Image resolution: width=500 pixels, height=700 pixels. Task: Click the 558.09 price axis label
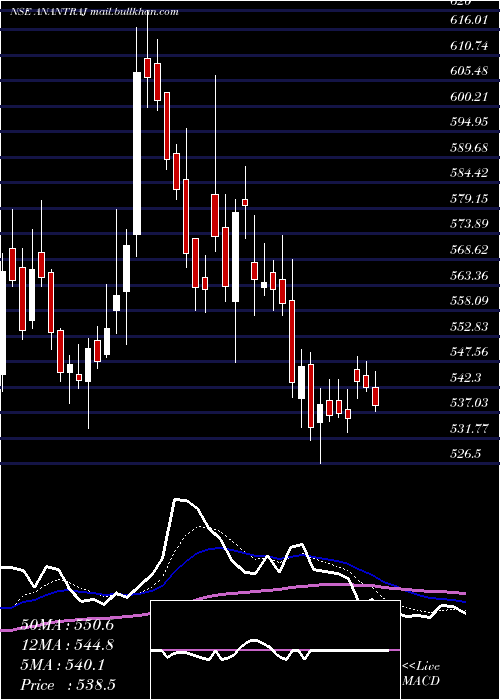tap(470, 301)
